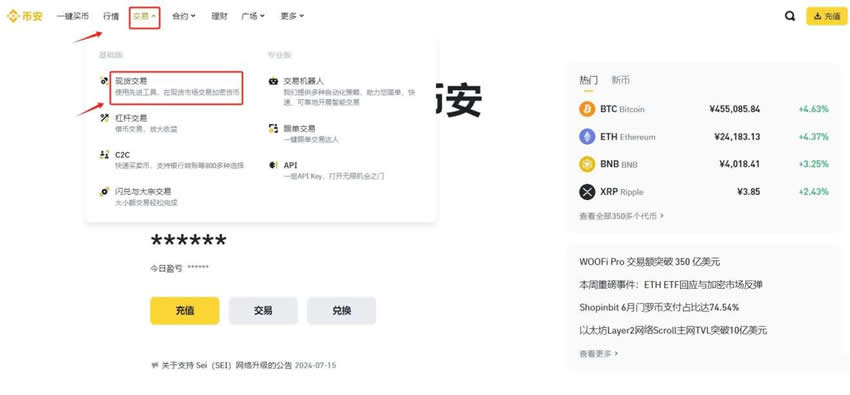Expand the 合约 dropdown menu
Screen dimensions: 850x395
[184, 16]
